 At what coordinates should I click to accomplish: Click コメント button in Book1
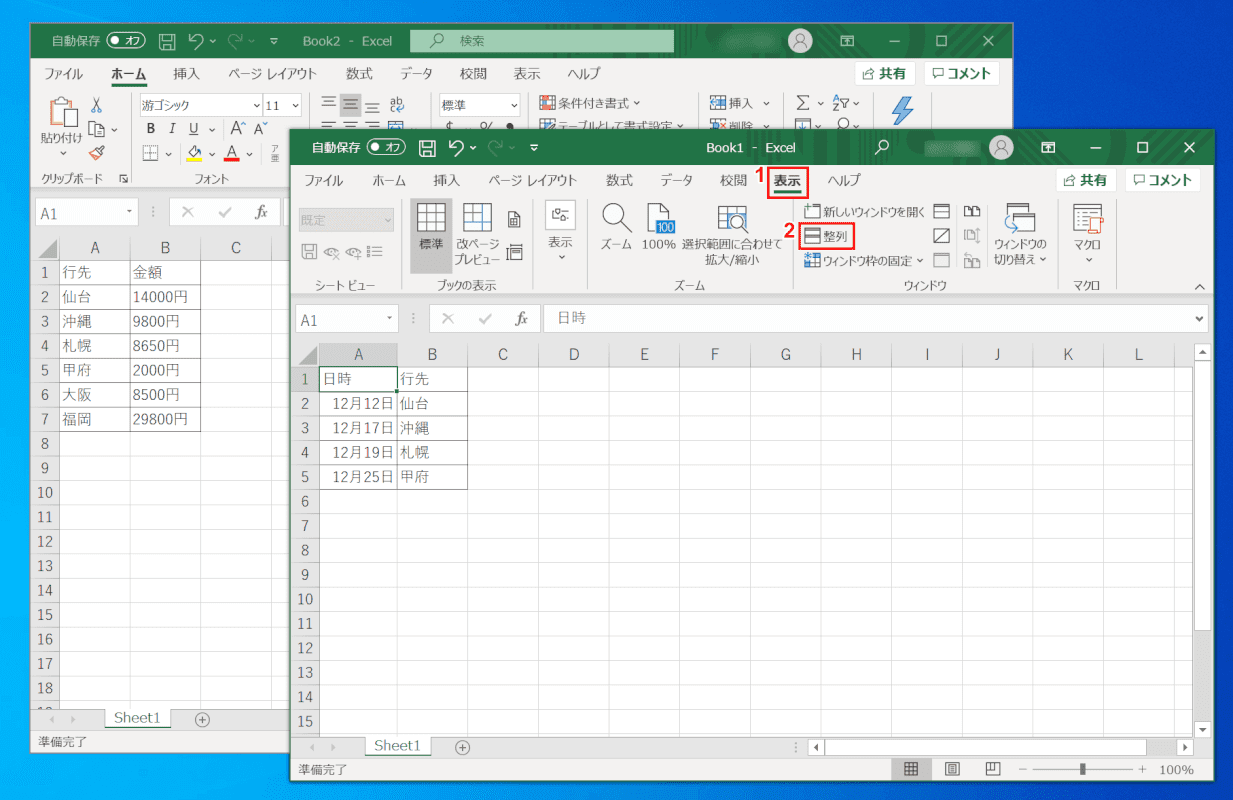pyautogui.click(x=1164, y=180)
